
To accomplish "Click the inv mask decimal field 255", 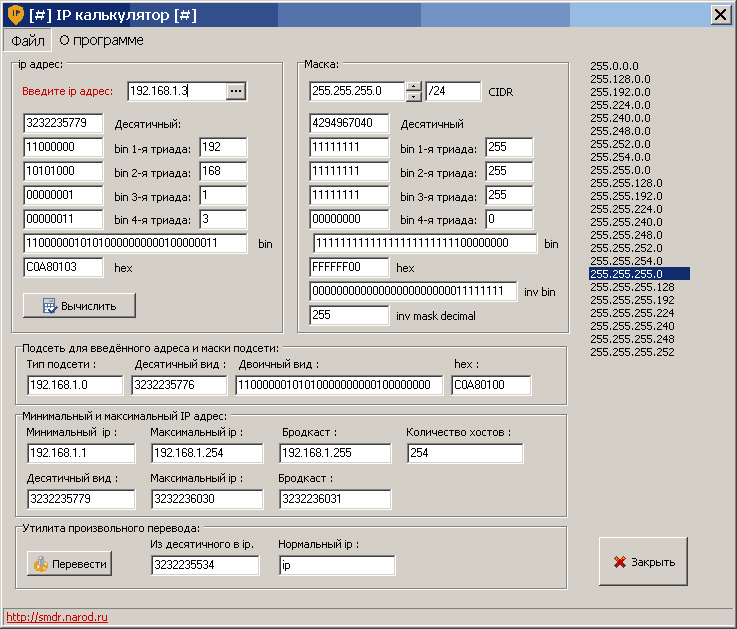I will [349, 315].
